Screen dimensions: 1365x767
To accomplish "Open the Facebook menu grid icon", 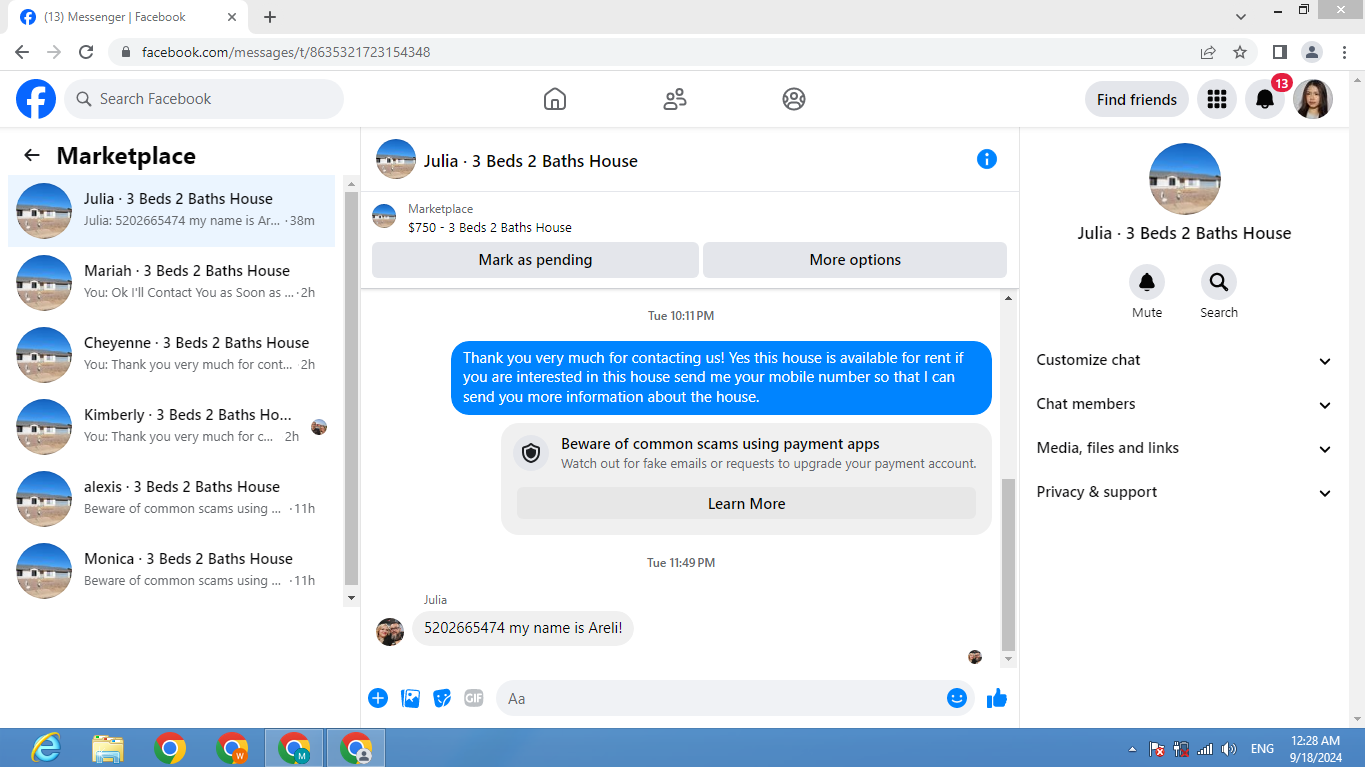I will pos(1217,99).
